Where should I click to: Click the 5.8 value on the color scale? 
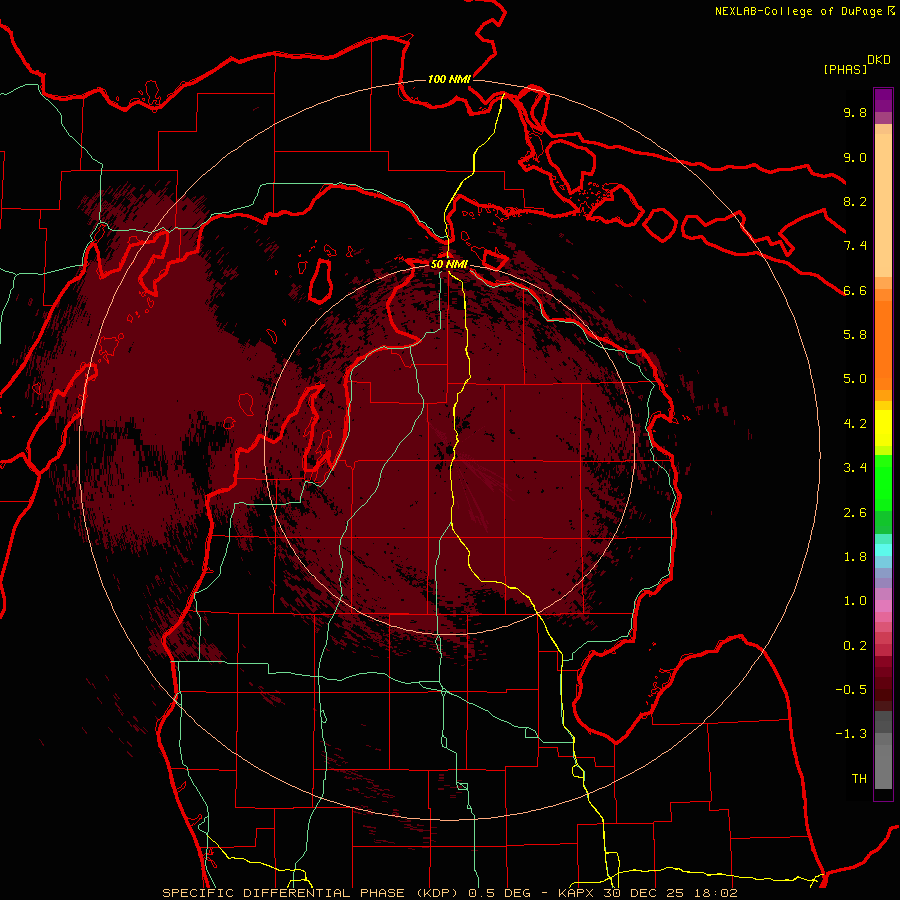coord(855,335)
